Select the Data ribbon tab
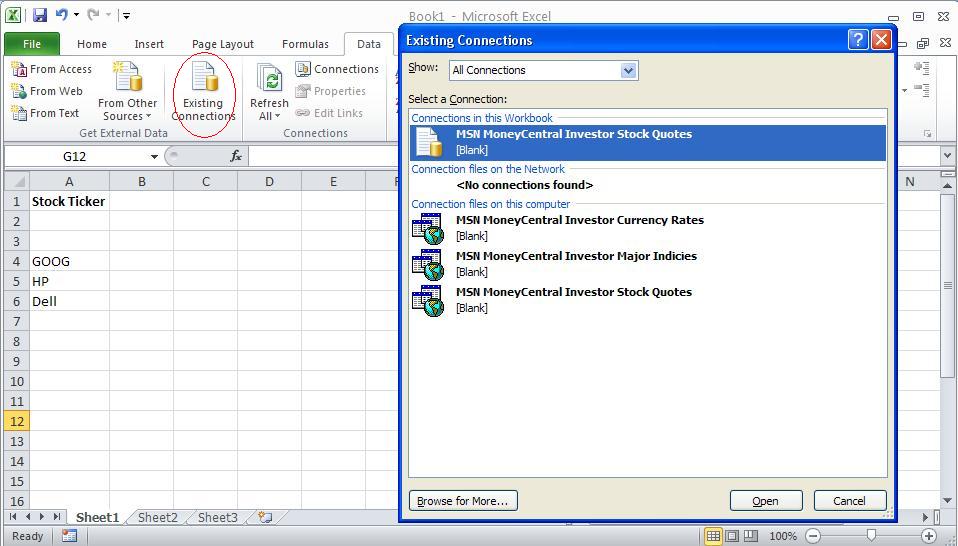Screen dimensions: 958x546 [x=368, y=44]
